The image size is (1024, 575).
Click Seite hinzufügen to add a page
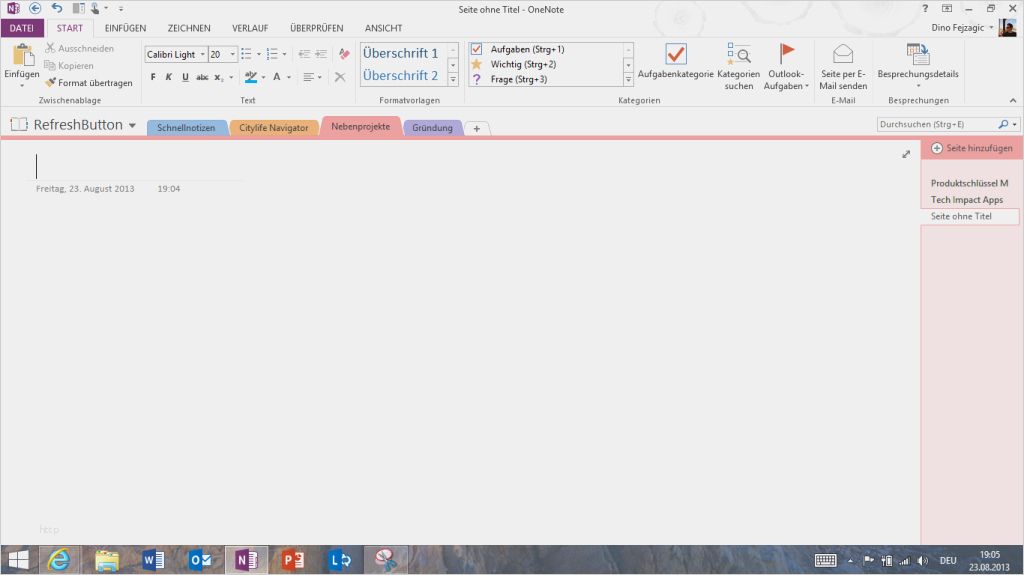[x=971, y=148]
